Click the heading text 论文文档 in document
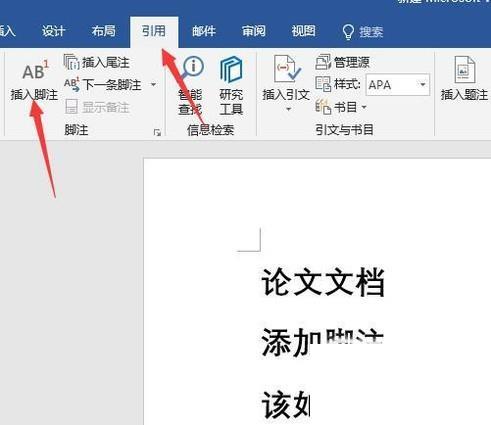 tap(323, 282)
